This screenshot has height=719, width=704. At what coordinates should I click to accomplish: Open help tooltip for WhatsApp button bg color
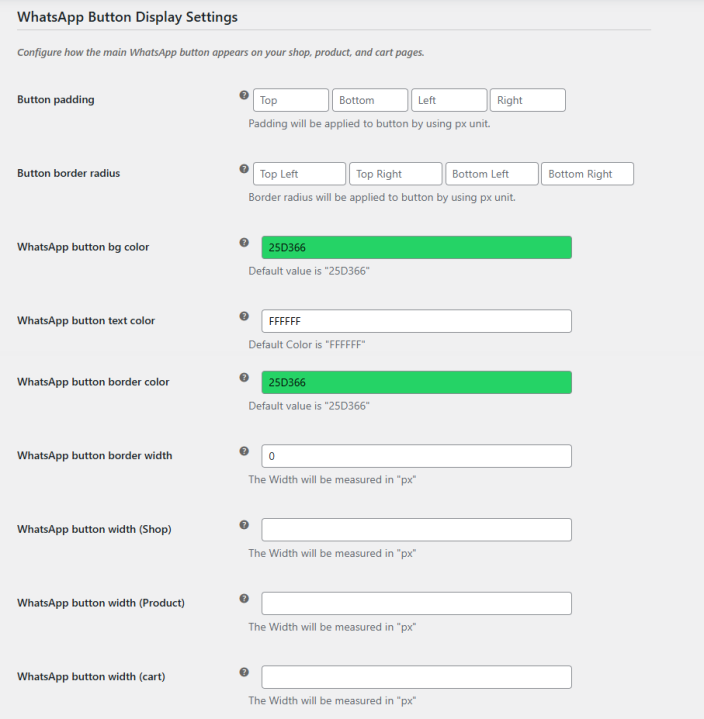(244, 242)
